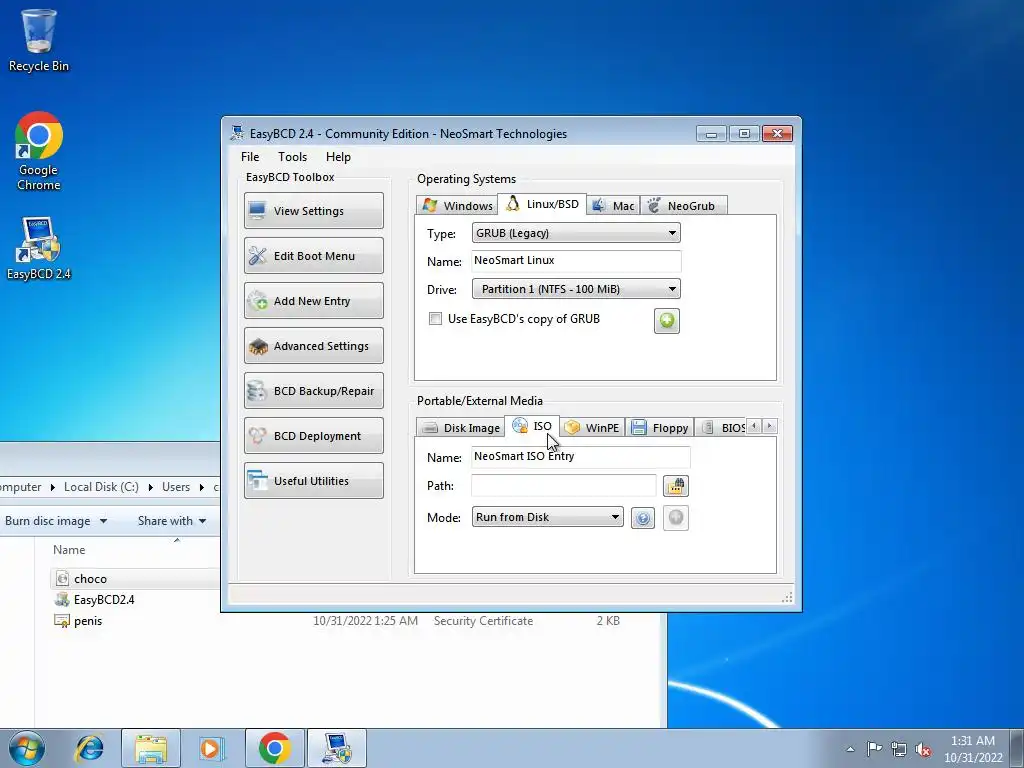Screen dimensions: 1024x768
Task: Select the choco file in Explorer
Action: tap(90, 579)
